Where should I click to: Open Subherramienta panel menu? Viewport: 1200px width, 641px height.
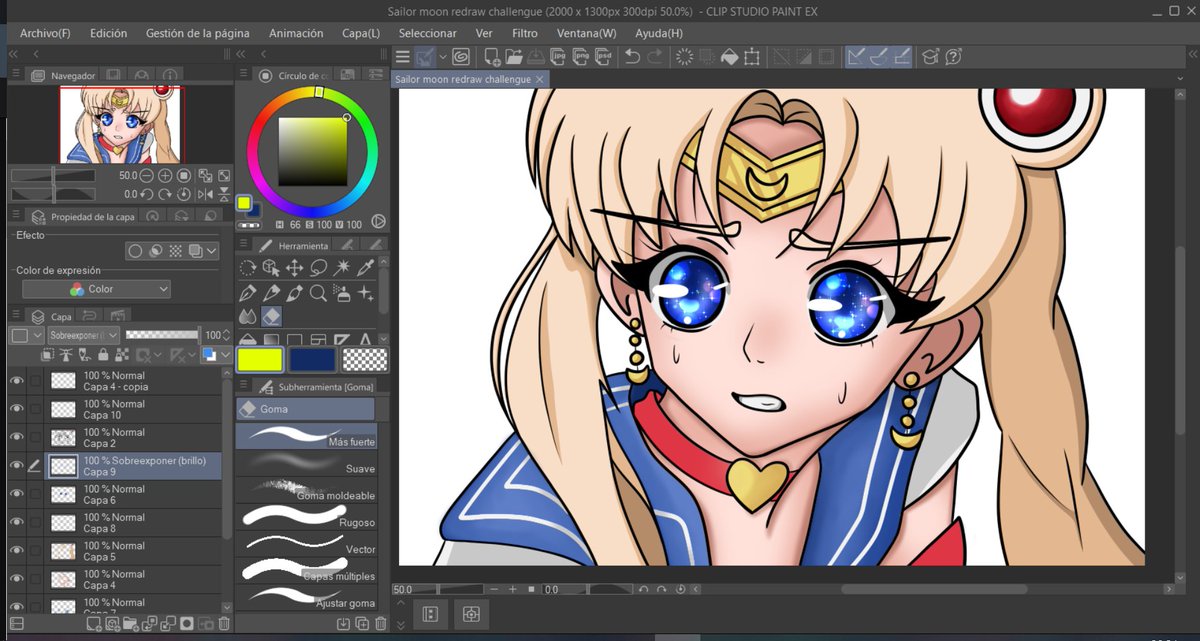coord(245,385)
